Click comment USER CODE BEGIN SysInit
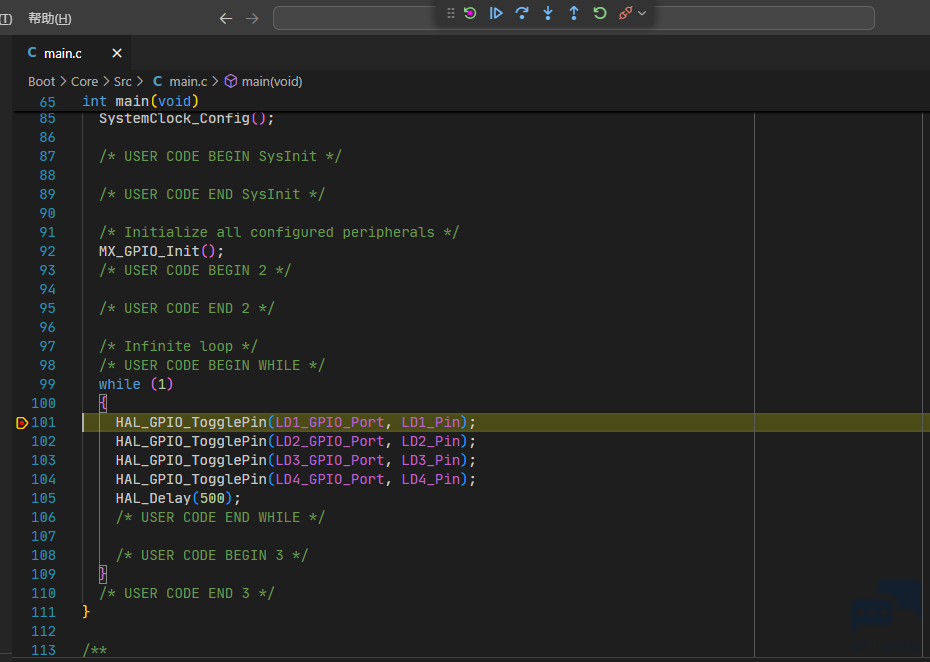Screen dimensions: 930x662 220,156
